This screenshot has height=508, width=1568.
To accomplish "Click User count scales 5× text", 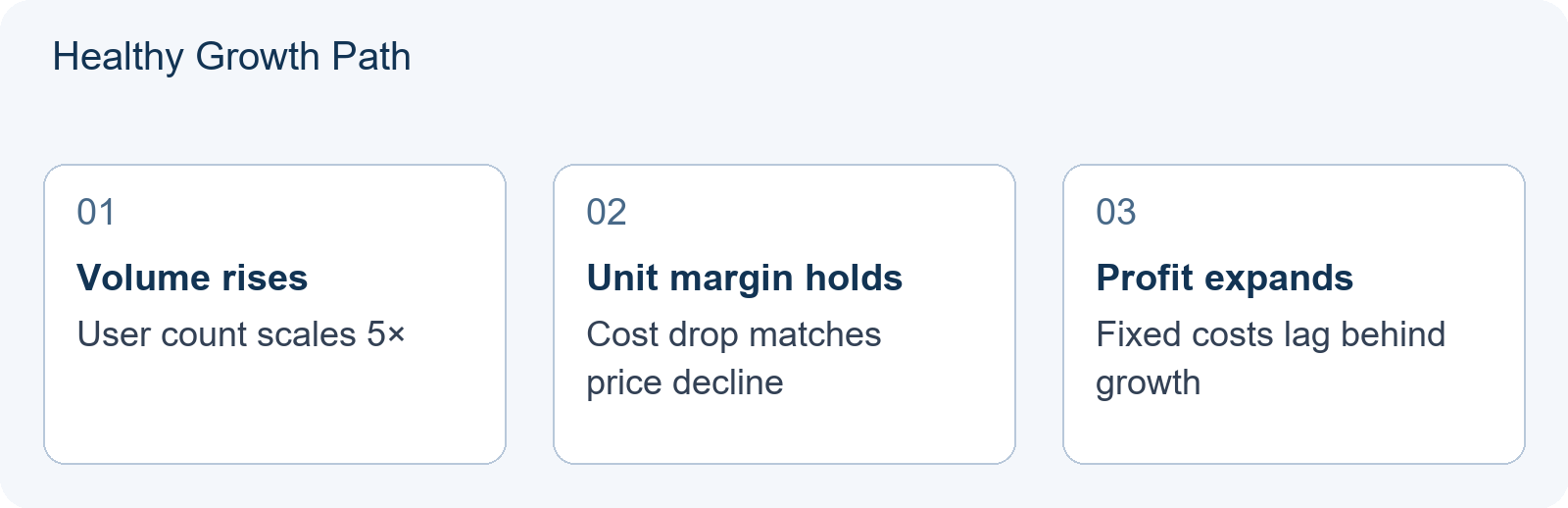I will [241, 334].
